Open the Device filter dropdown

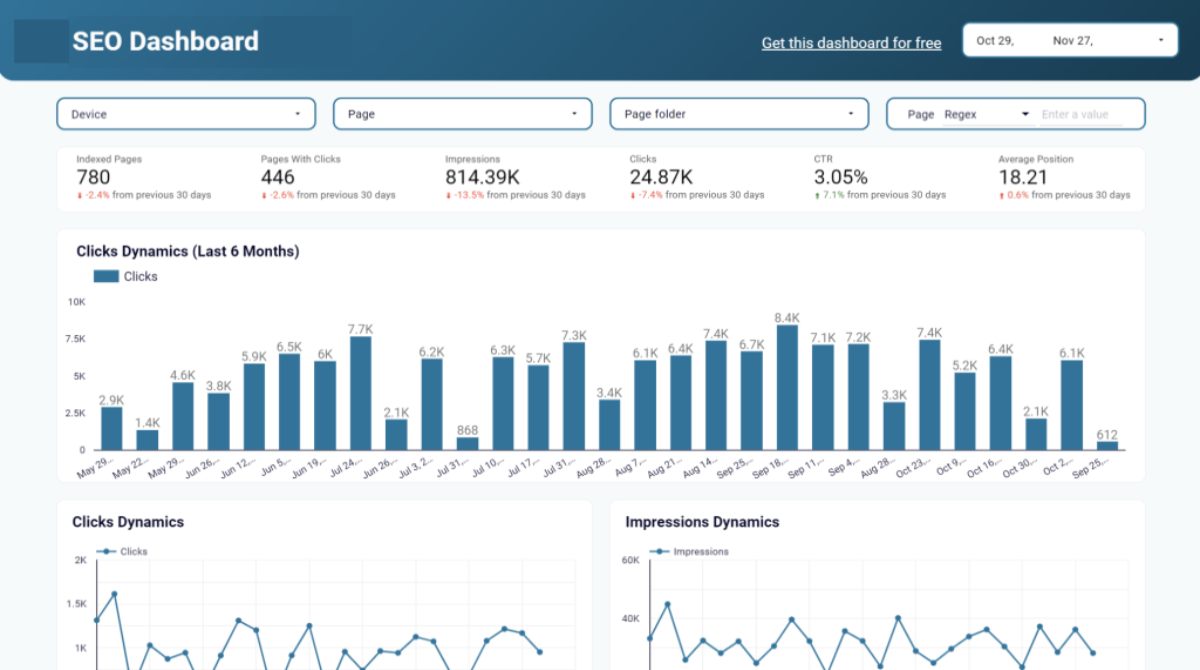point(186,114)
